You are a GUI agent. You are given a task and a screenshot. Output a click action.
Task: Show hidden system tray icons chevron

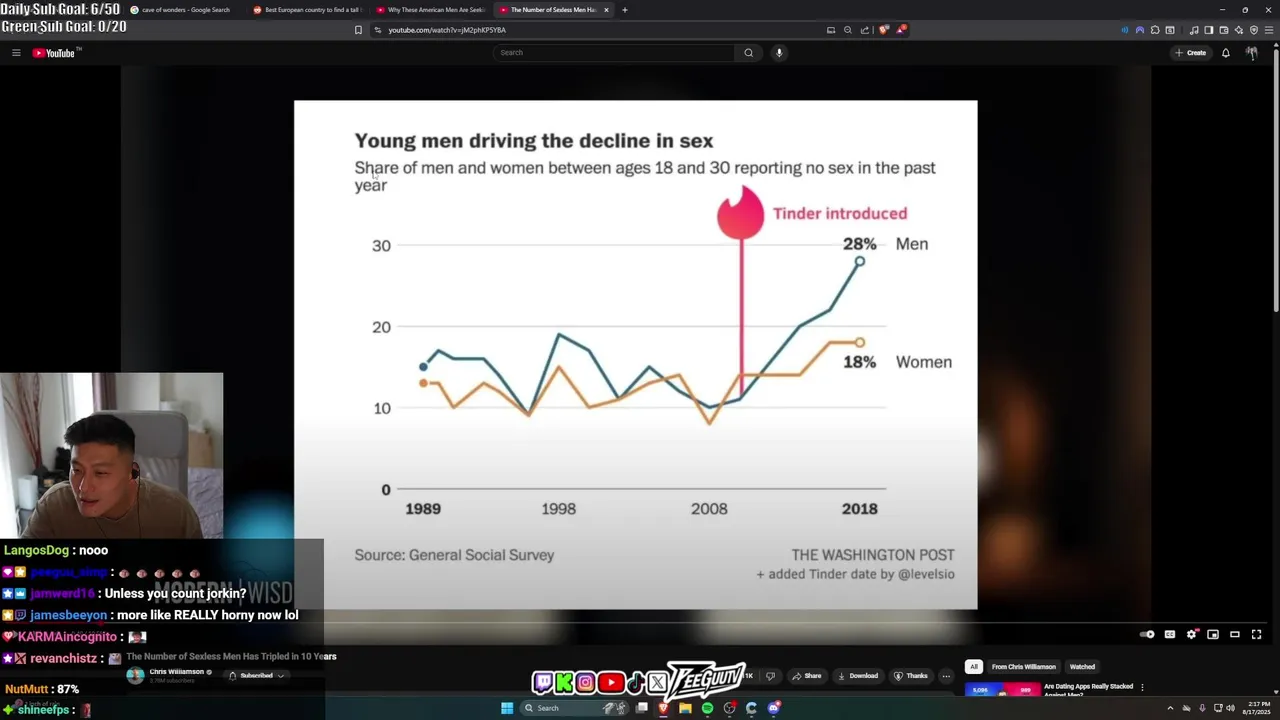click(1170, 708)
